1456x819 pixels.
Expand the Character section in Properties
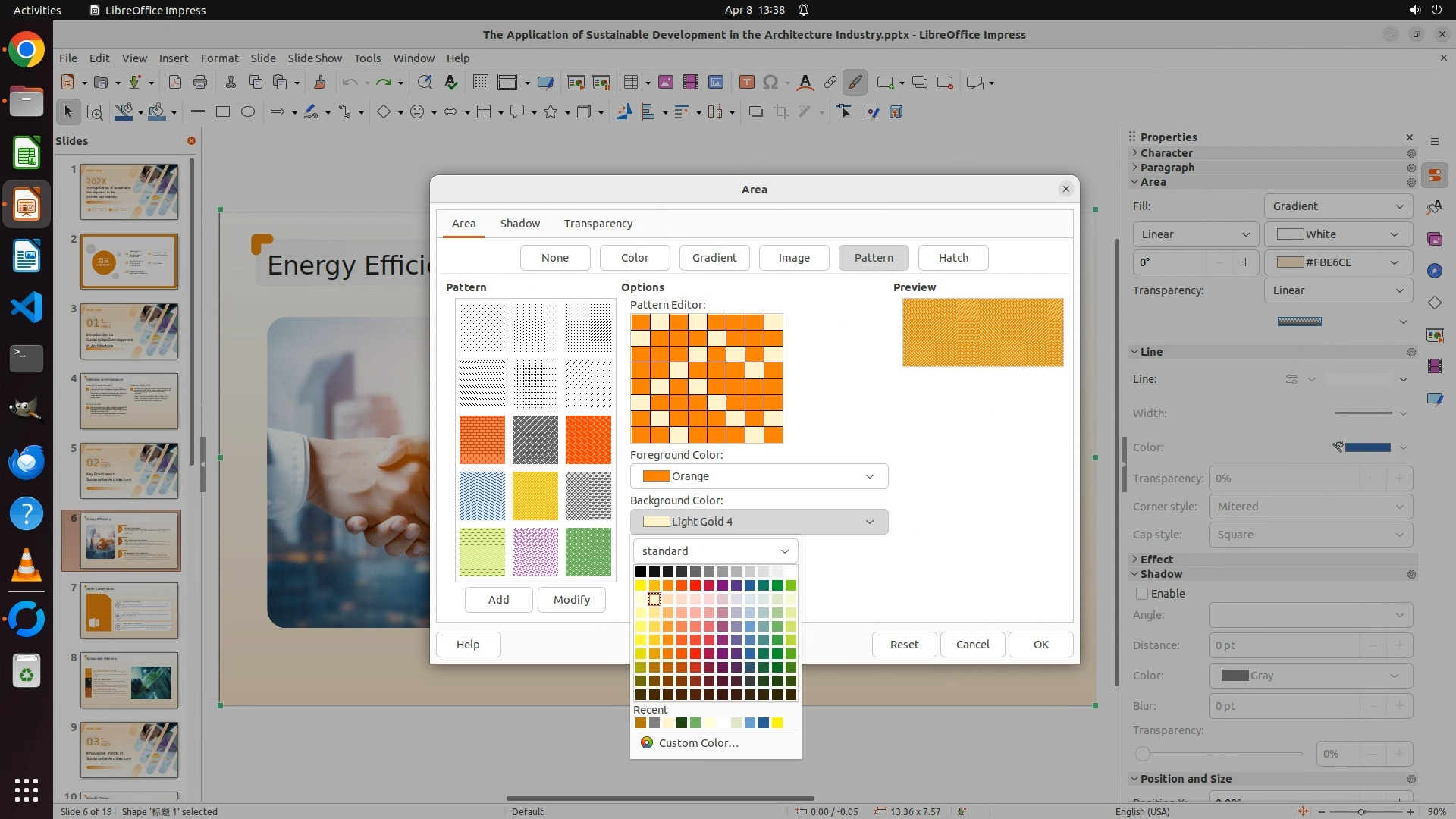(x=1166, y=153)
